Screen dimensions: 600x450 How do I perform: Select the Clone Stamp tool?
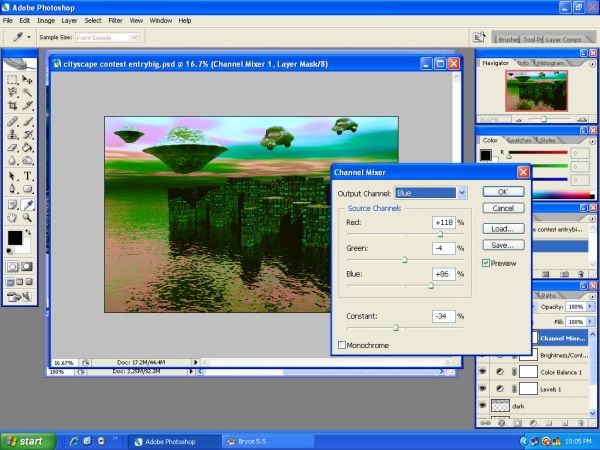(x=12, y=134)
